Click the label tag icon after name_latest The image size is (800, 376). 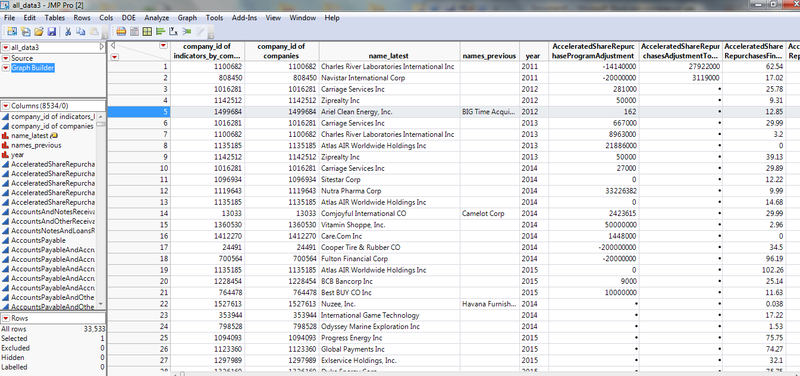click(54, 136)
